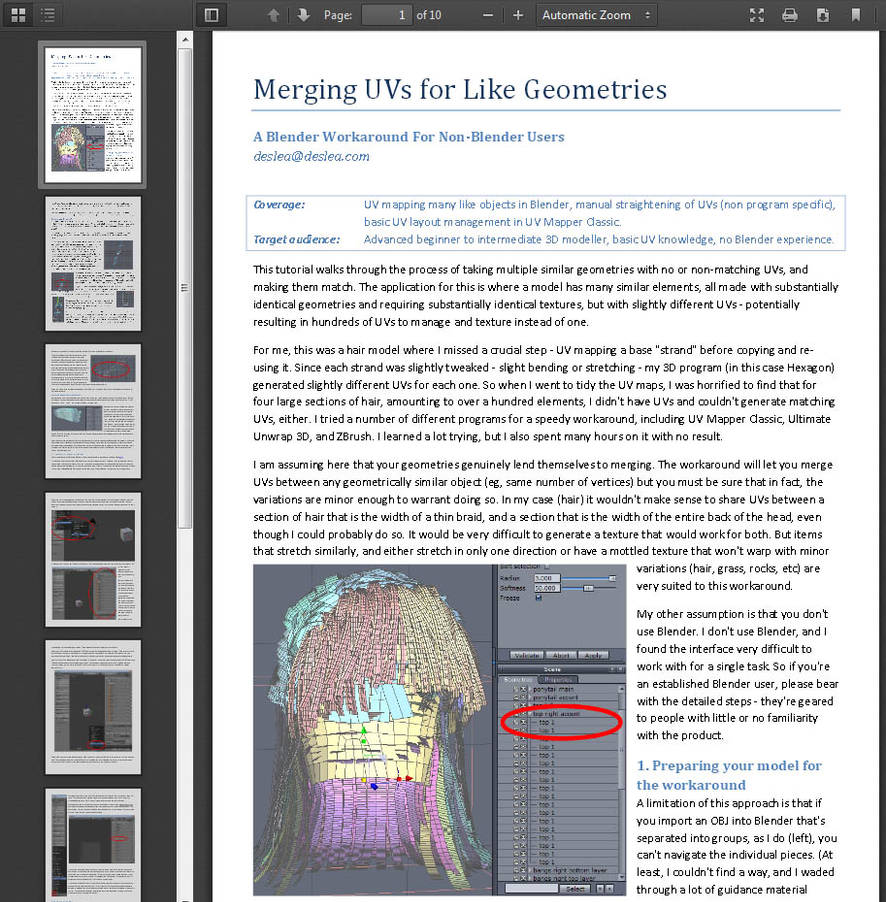Toggle the navigation sidebar panel
This screenshot has height=902, width=886.
coord(211,15)
